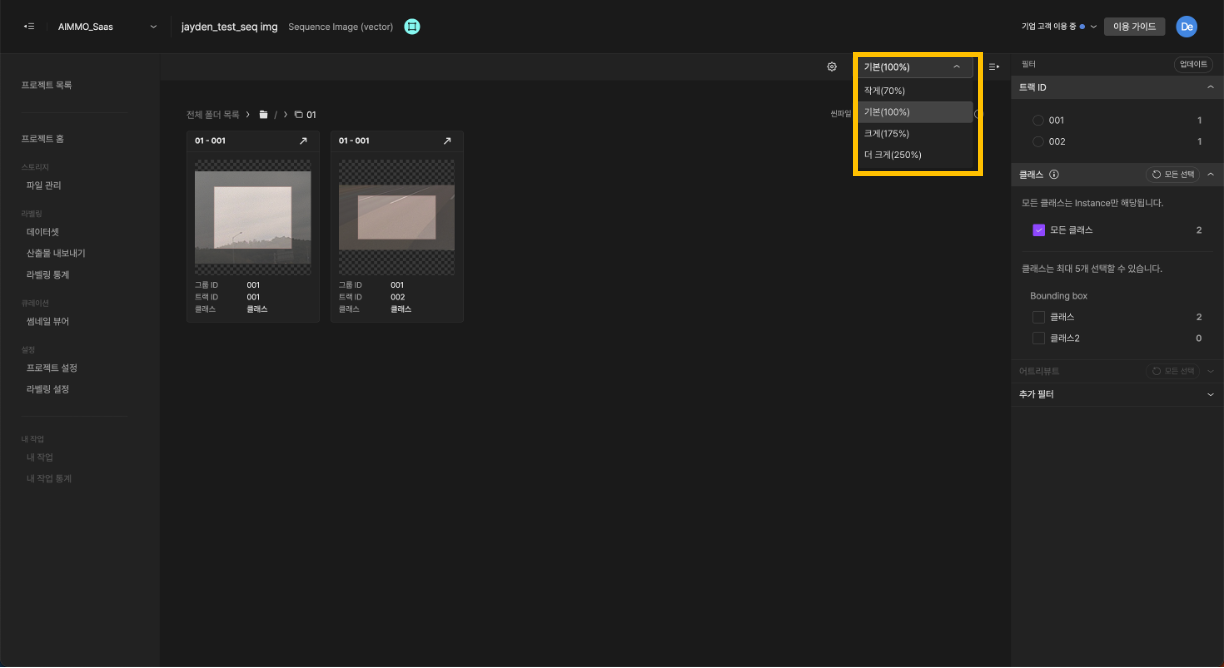This screenshot has width=1224, height=668.
Task: Click the thumbnail image for track ID 002
Action: (397, 217)
